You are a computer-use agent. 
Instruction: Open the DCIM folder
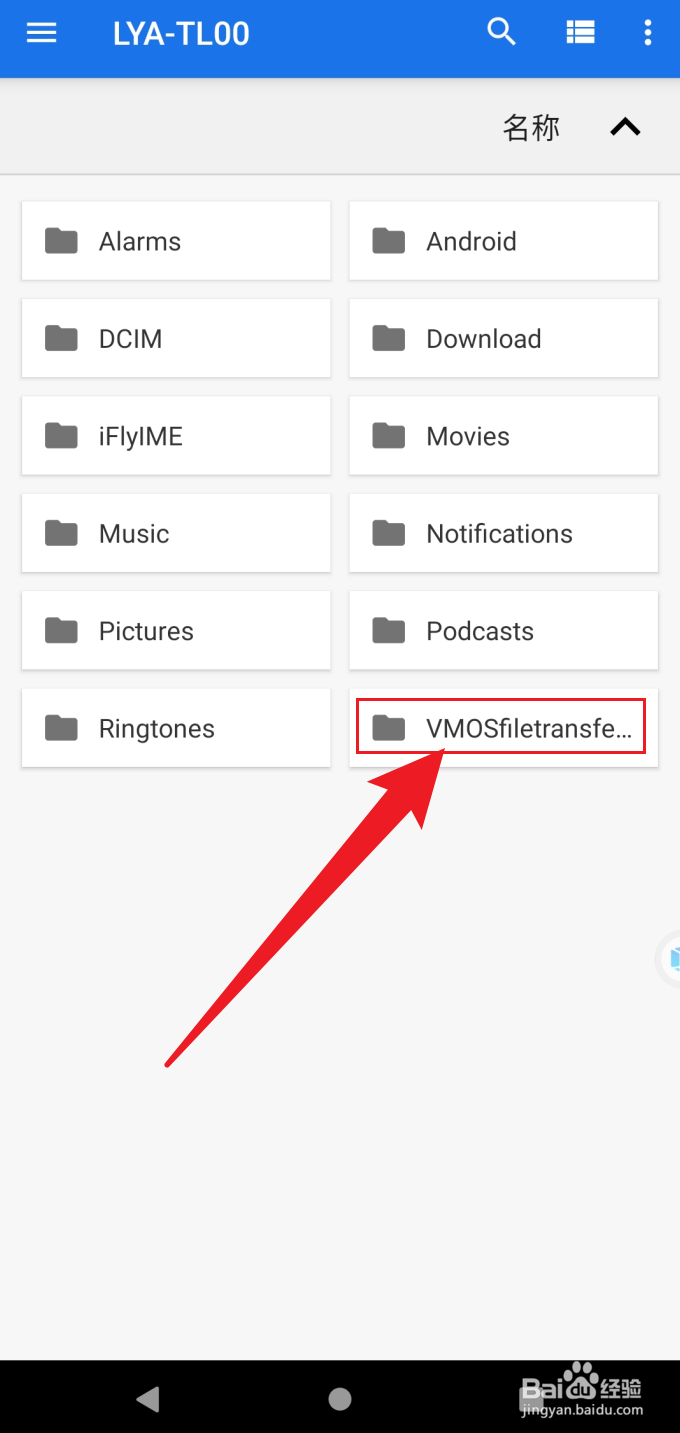click(176, 338)
